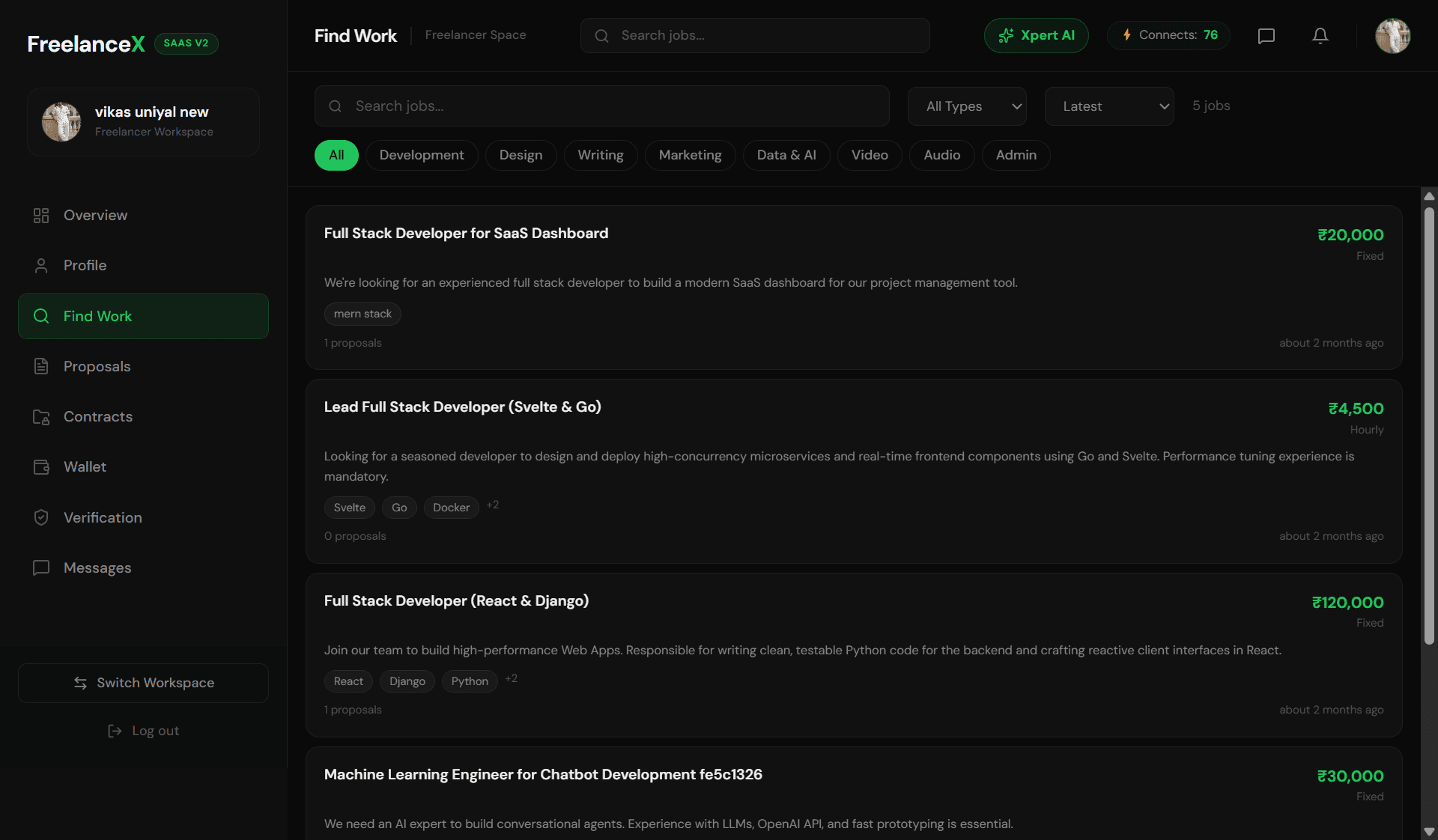Click the Python skill tag
Image resolution: width=1438 pixels, height=840 pixels.
coord(470,681)
